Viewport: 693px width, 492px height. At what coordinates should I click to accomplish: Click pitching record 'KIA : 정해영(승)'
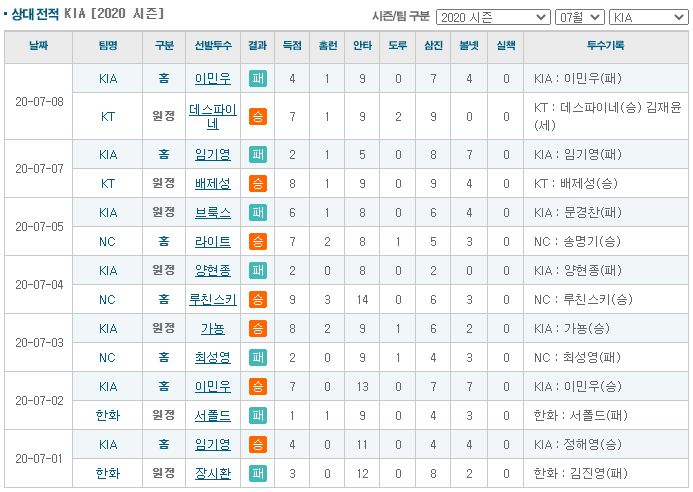pos(578,444)
